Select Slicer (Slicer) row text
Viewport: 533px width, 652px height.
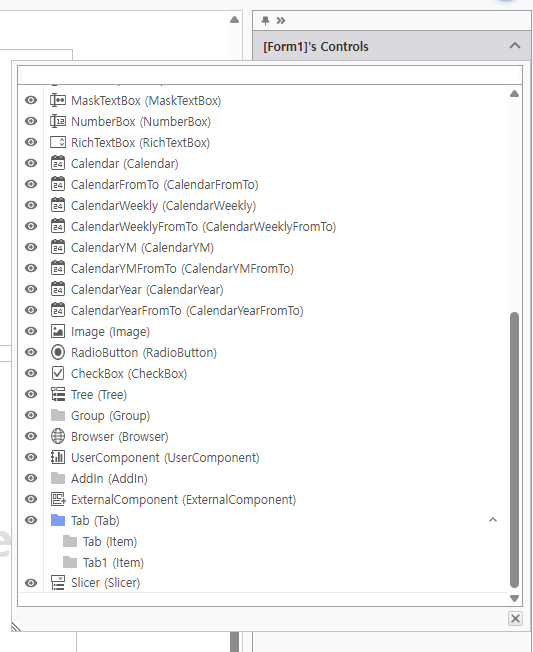[x=106, y=583]
